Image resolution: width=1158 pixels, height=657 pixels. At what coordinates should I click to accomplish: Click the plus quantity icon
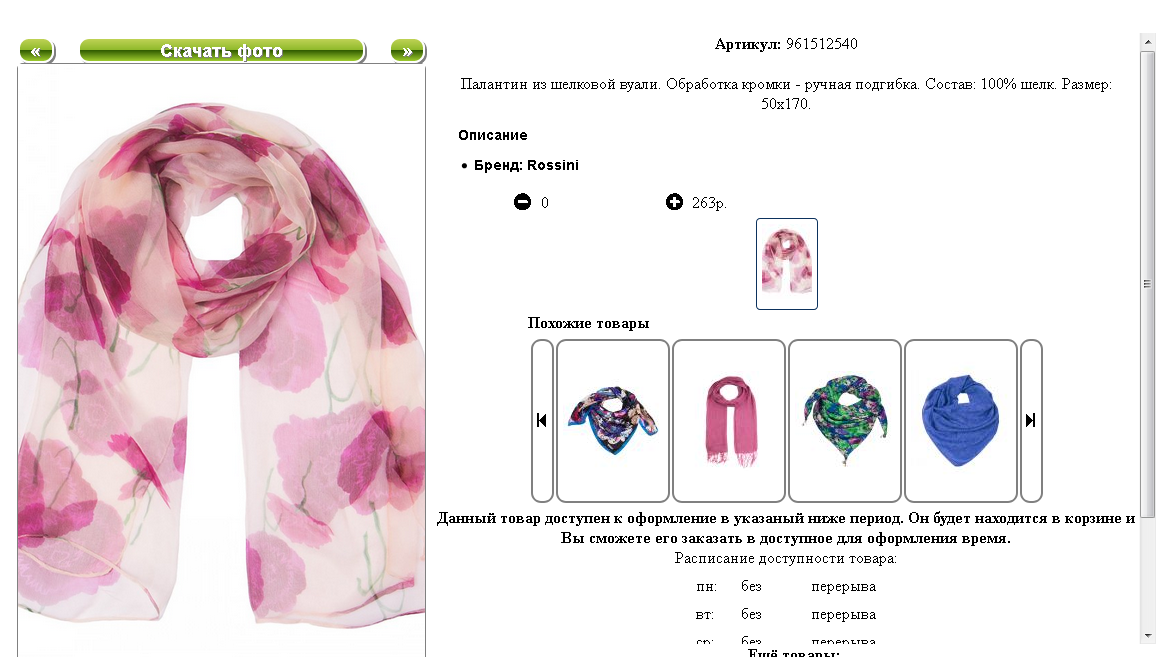pos(674,202)
